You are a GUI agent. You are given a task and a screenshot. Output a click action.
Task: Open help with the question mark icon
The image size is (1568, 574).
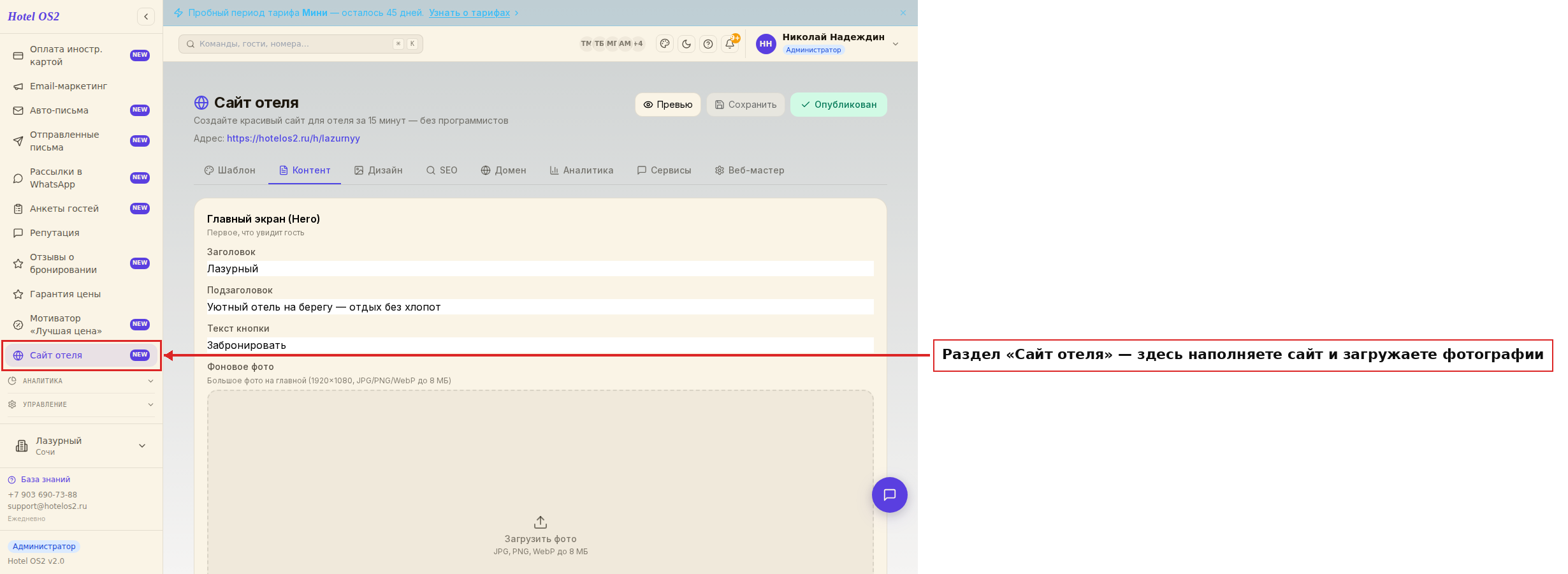click(708, 44)
